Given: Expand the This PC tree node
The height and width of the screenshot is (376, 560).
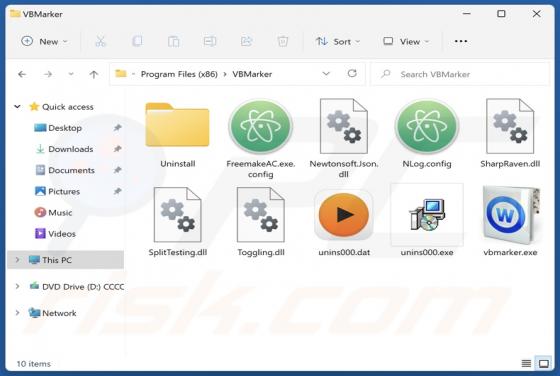Looking at the screenshot, I should 17,260.
